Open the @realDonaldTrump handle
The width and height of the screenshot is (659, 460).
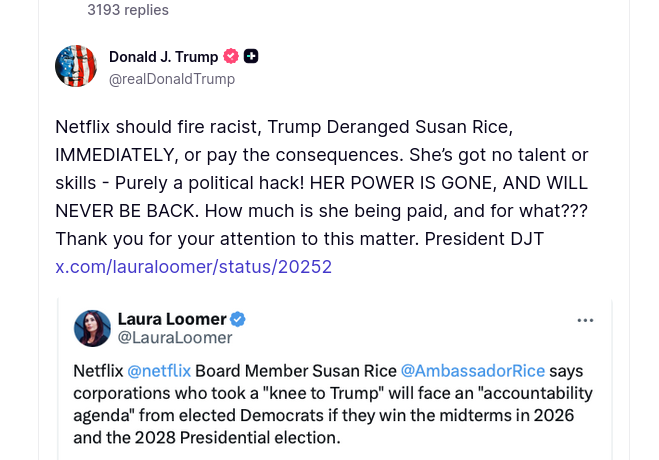tap(171, 78)
